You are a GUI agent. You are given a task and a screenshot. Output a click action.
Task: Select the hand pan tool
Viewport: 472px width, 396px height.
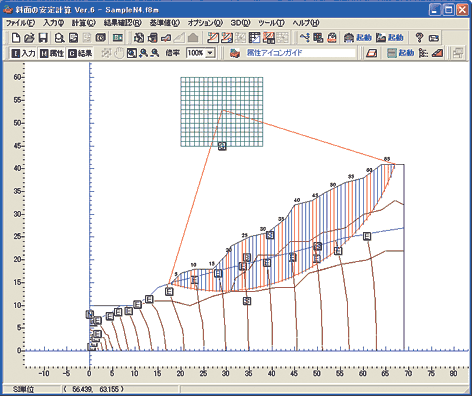[119, 53]
